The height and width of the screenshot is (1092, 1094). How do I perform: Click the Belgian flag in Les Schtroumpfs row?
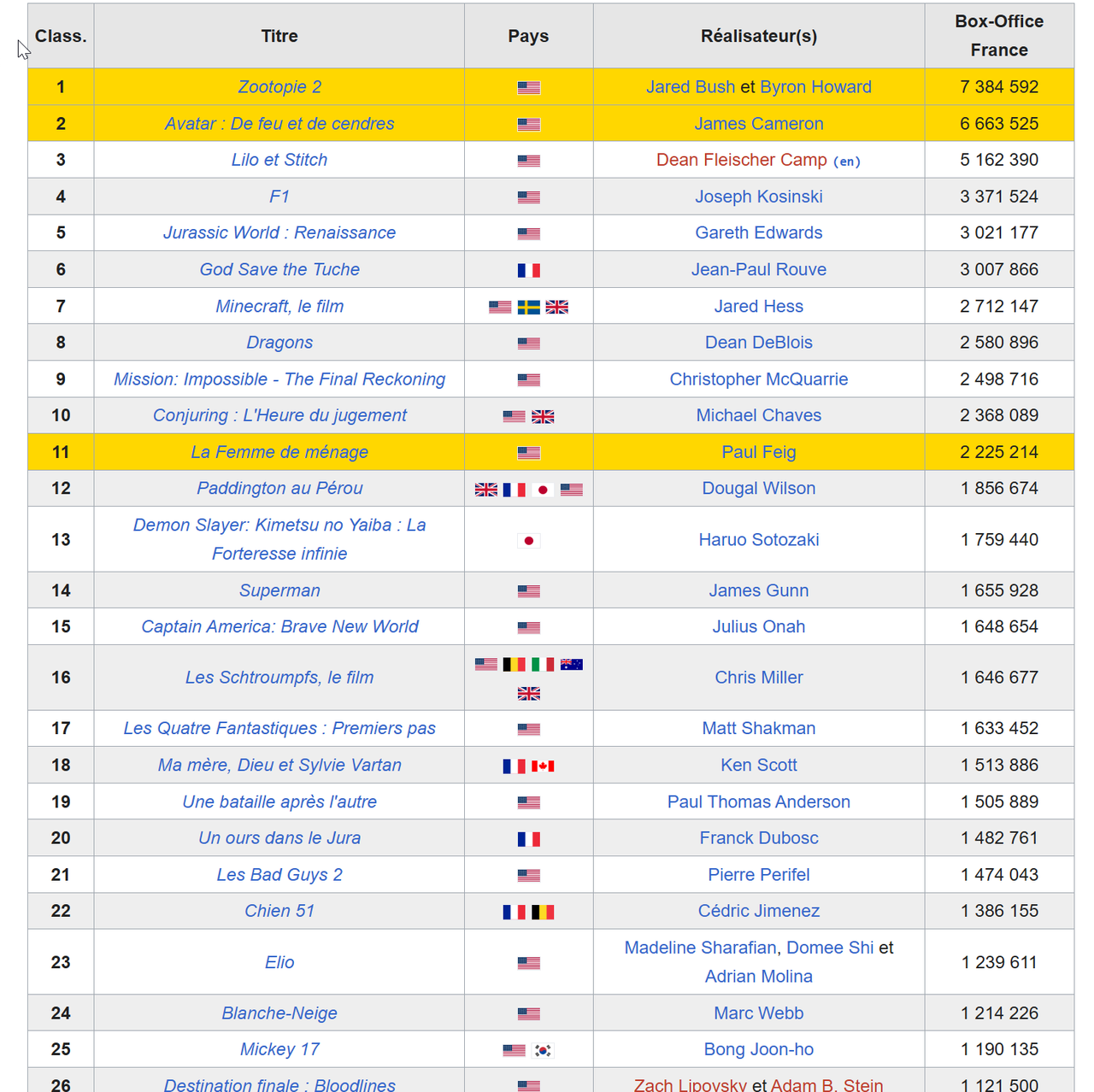click(x=515, y=664)
